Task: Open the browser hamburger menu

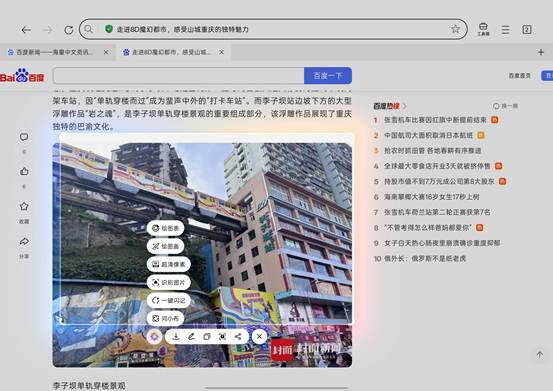Action: 505,30
